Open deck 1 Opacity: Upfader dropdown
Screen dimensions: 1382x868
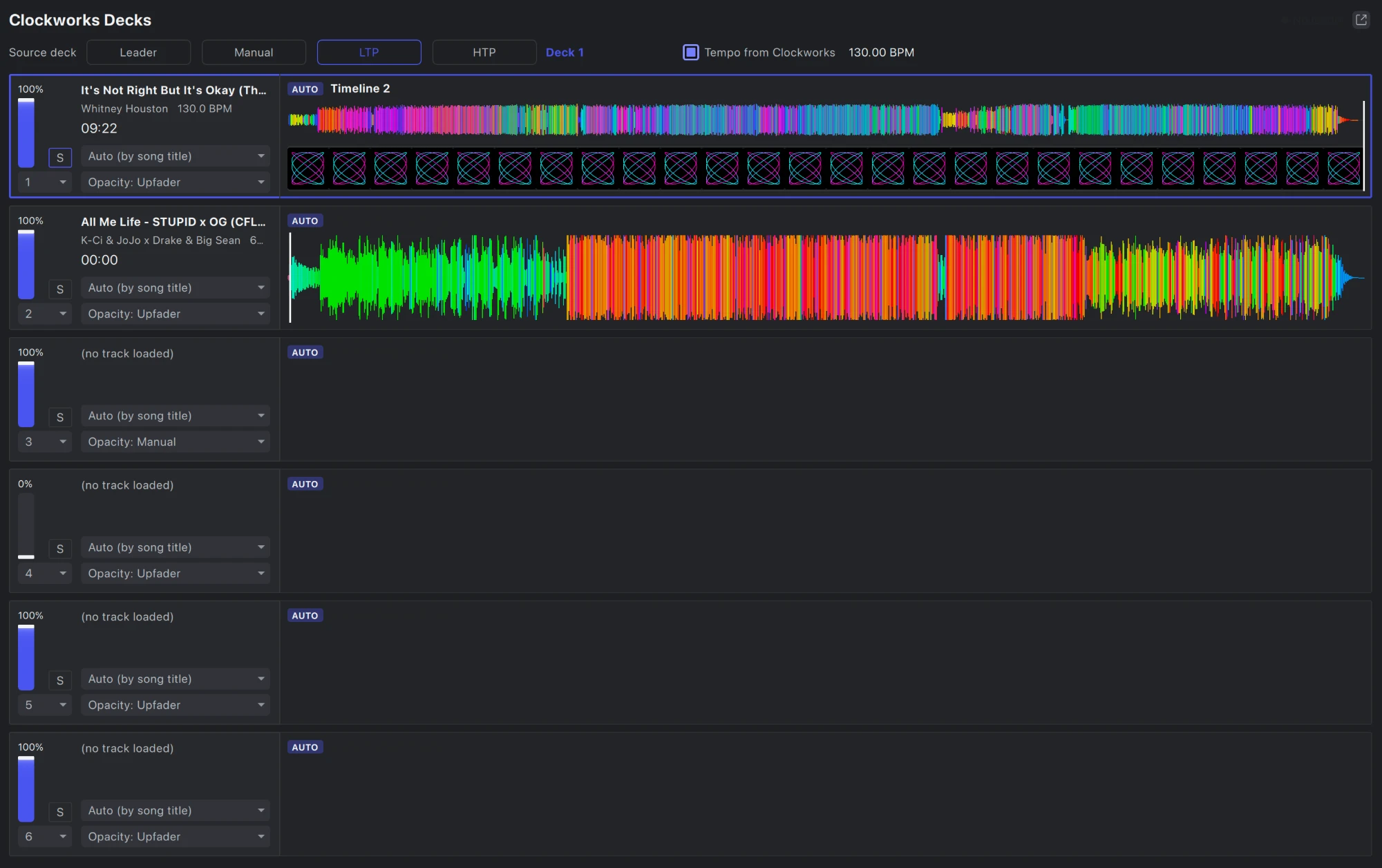(176, 182)
